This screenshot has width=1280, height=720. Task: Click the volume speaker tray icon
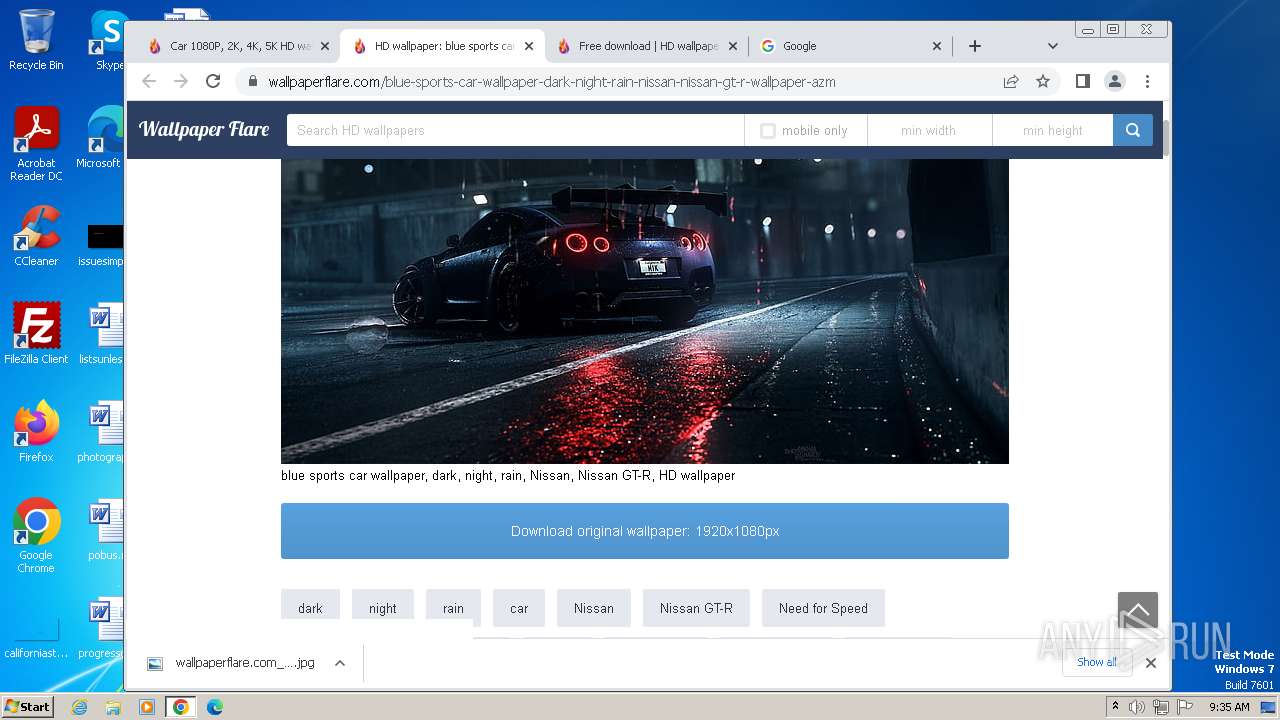click(1137, 707)
